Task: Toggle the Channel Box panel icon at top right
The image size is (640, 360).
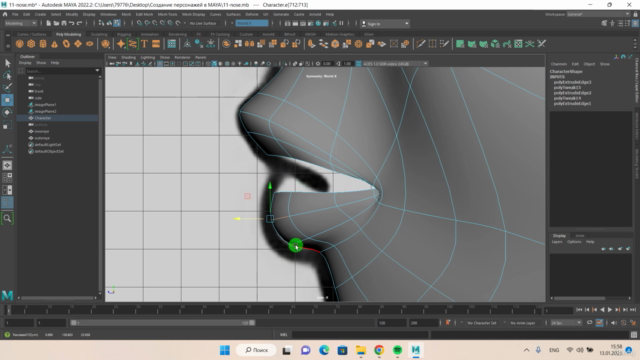Action: (635, 23)
